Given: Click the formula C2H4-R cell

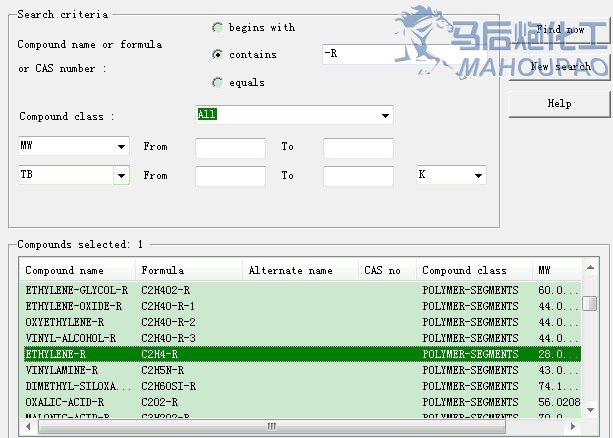Looking at the screenshot, I should pos(160,354).
